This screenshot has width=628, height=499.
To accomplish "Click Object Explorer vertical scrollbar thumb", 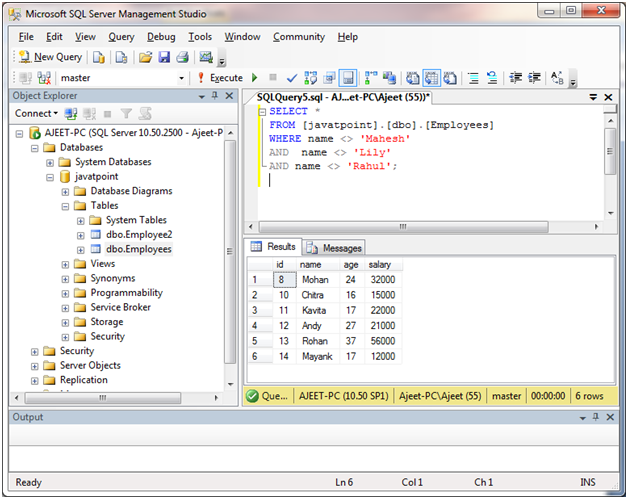I will [x=230, y=252].
